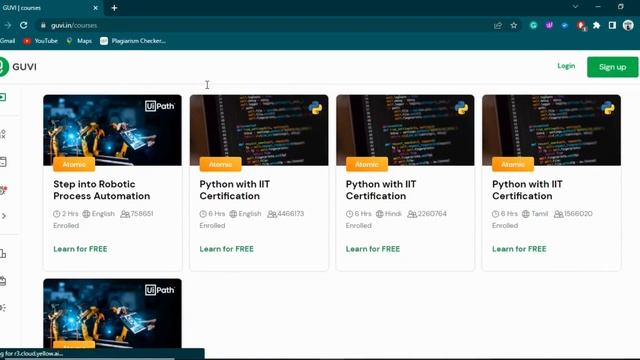Toggle the browser side panel icon
640x360 pixels.
click(x=612, y=25)
